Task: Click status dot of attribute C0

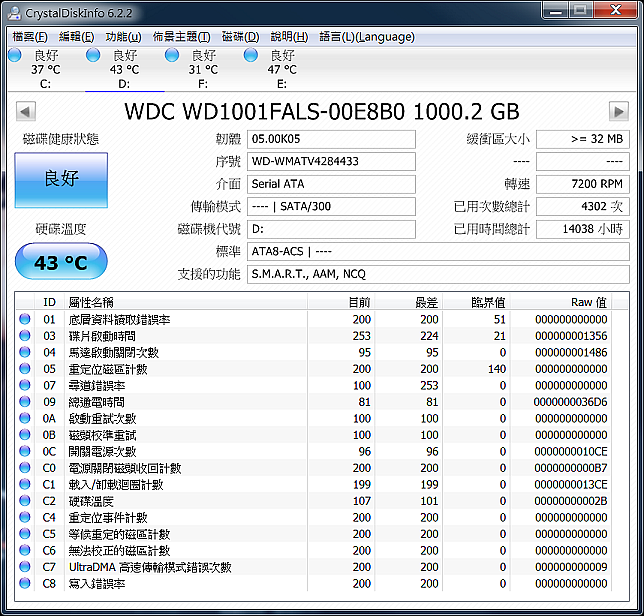Action: [25, 467]
